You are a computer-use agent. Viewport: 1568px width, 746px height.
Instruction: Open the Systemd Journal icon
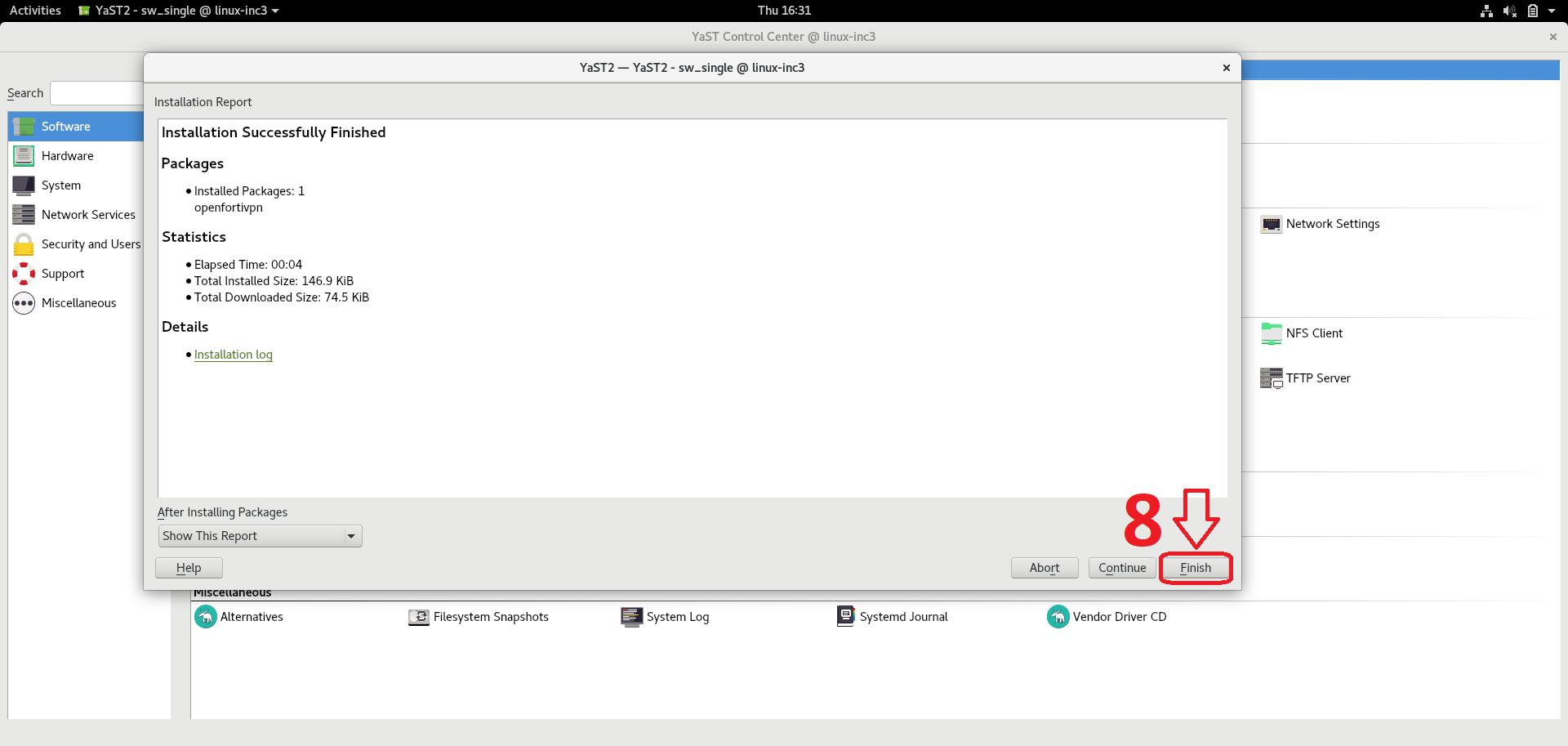(845, 616)
